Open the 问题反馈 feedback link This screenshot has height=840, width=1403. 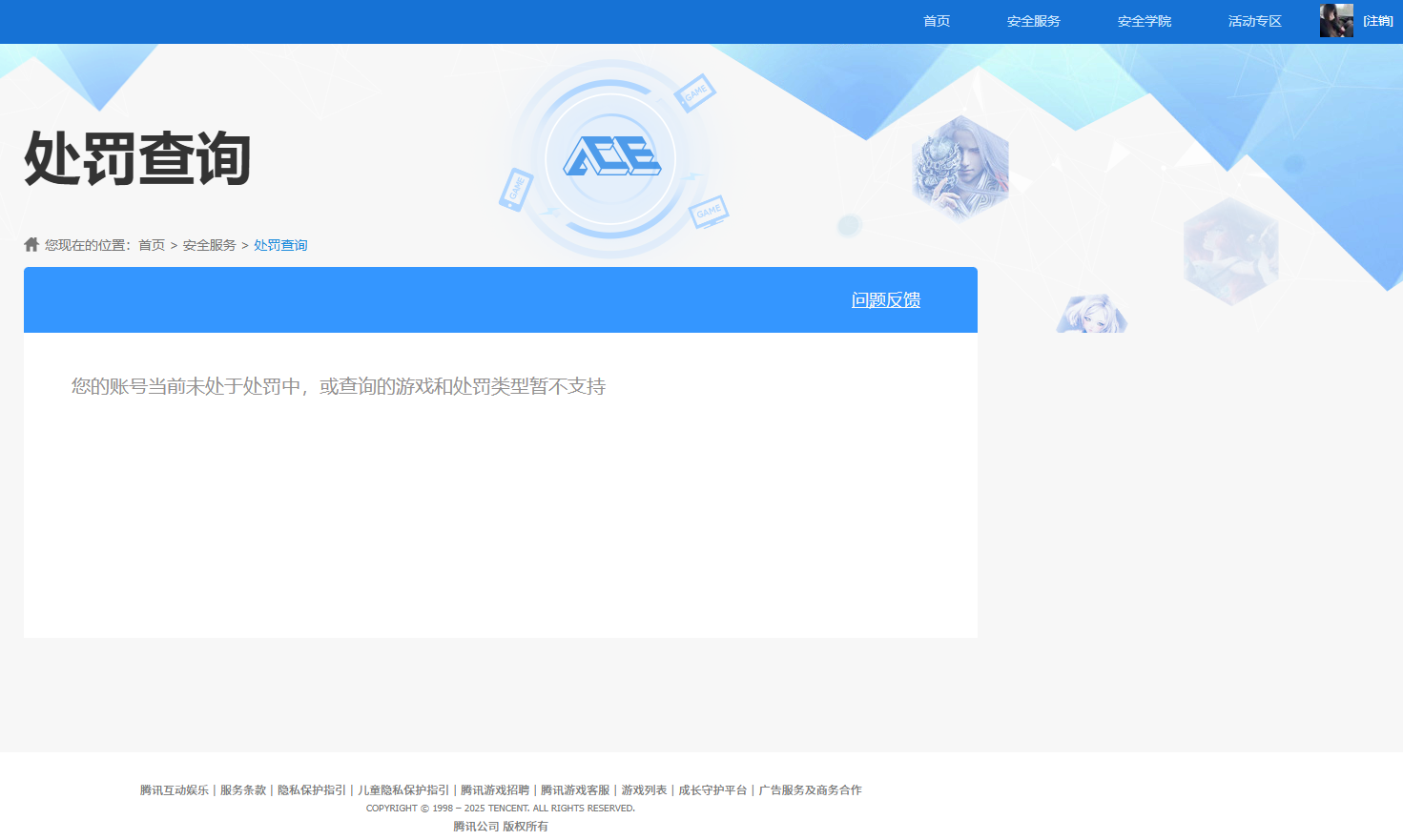coord(887,299)
